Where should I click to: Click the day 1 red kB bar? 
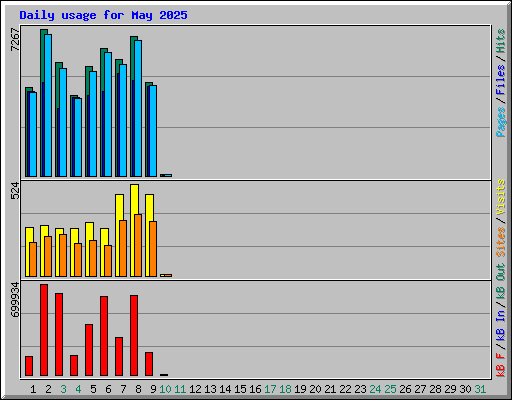29,366
